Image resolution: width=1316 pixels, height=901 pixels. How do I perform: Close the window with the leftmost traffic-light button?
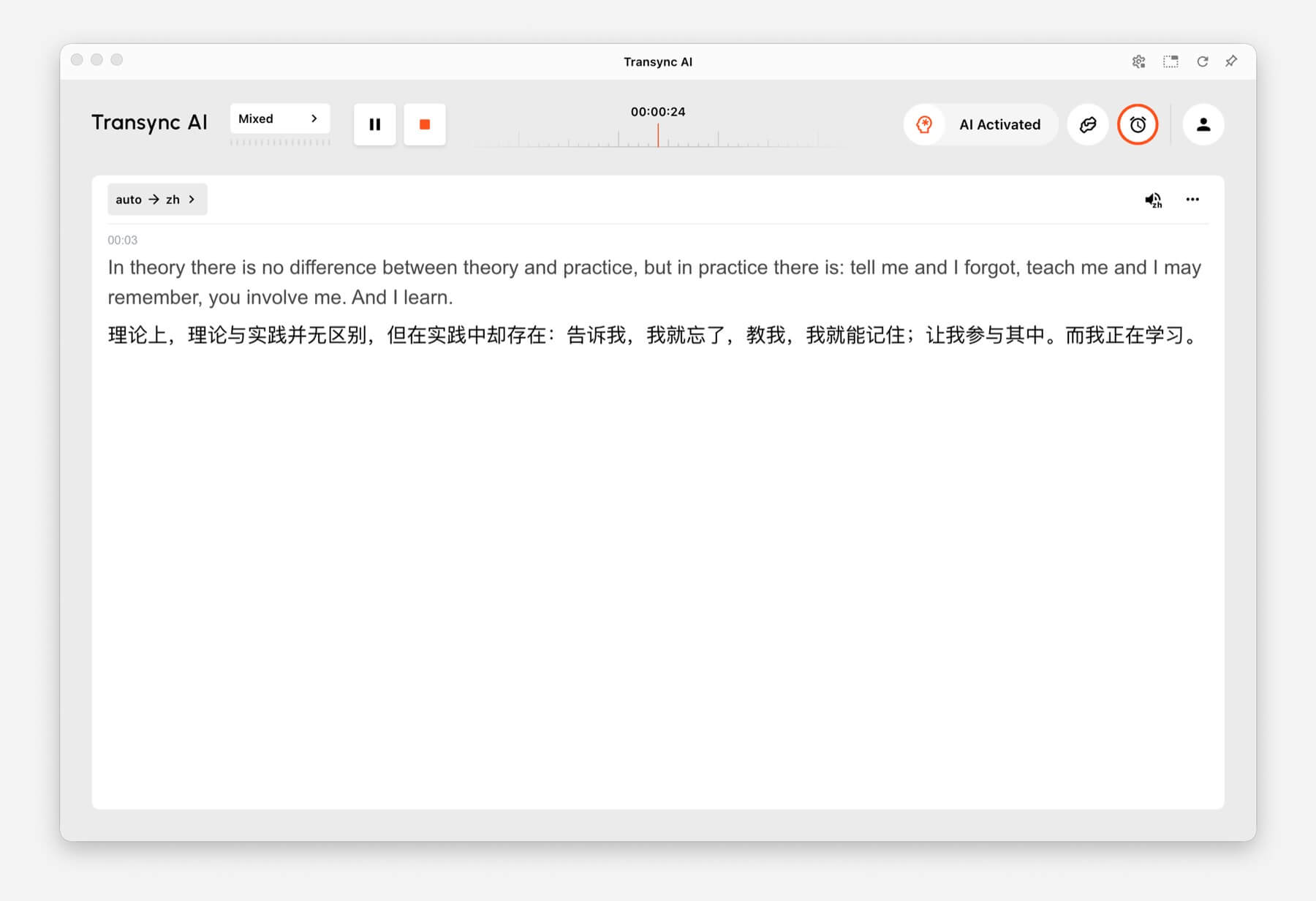pyautogui.click(x=77, y=59)
